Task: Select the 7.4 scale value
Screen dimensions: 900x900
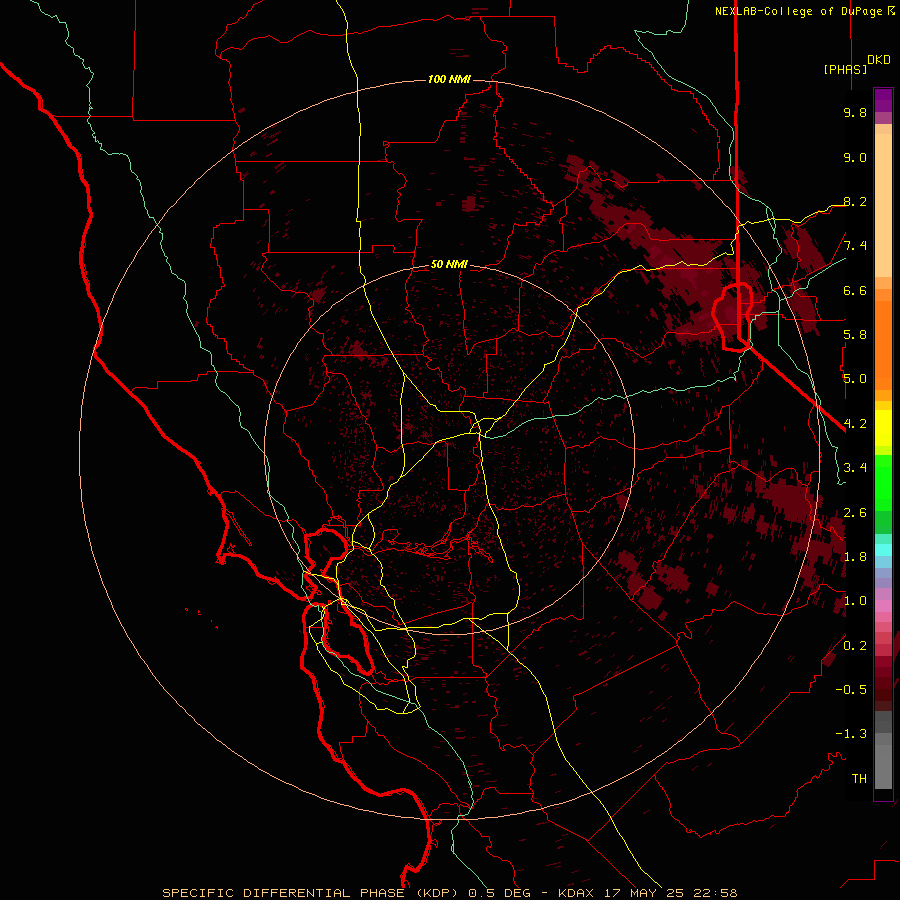Action: [x=855, y=246]
